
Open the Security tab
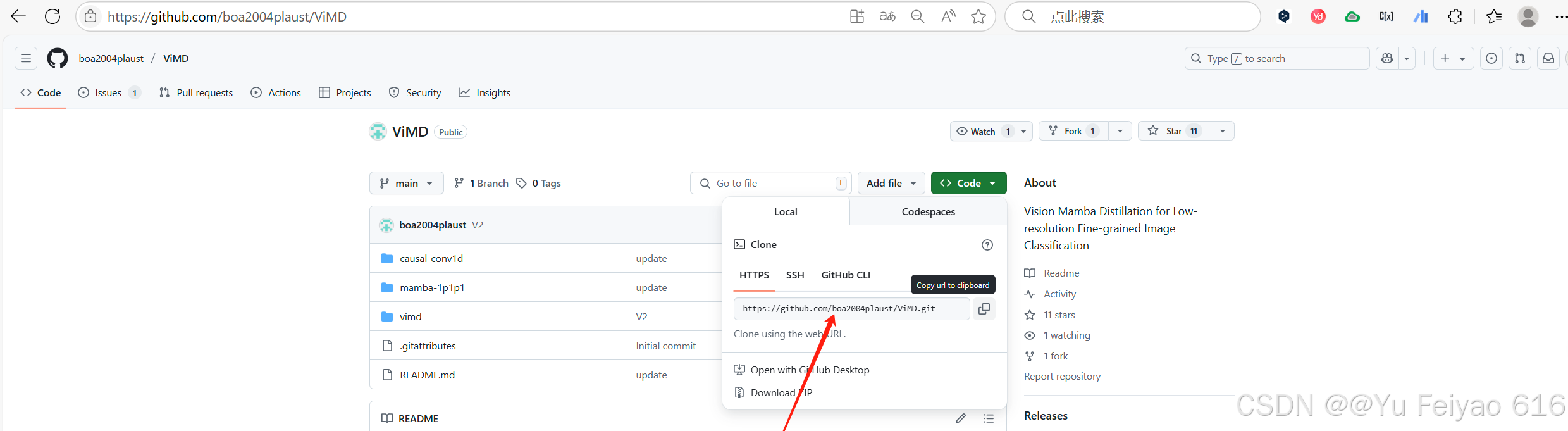pos(415,92)
